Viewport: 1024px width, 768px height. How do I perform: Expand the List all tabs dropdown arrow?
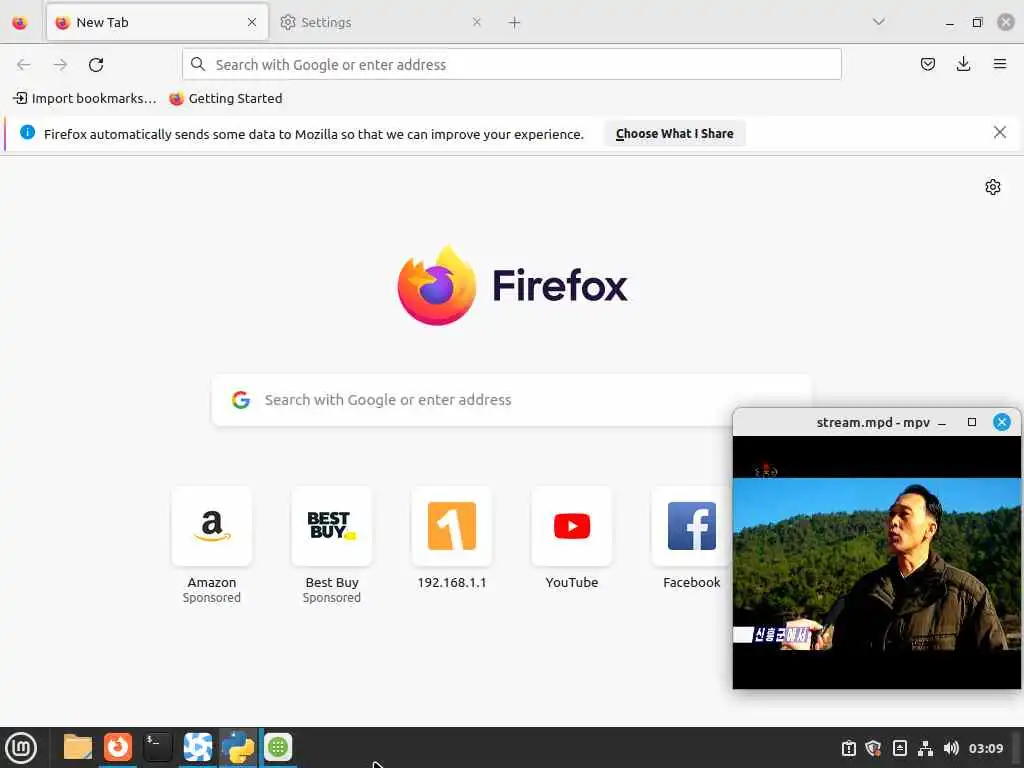click(x=878, y=22)
